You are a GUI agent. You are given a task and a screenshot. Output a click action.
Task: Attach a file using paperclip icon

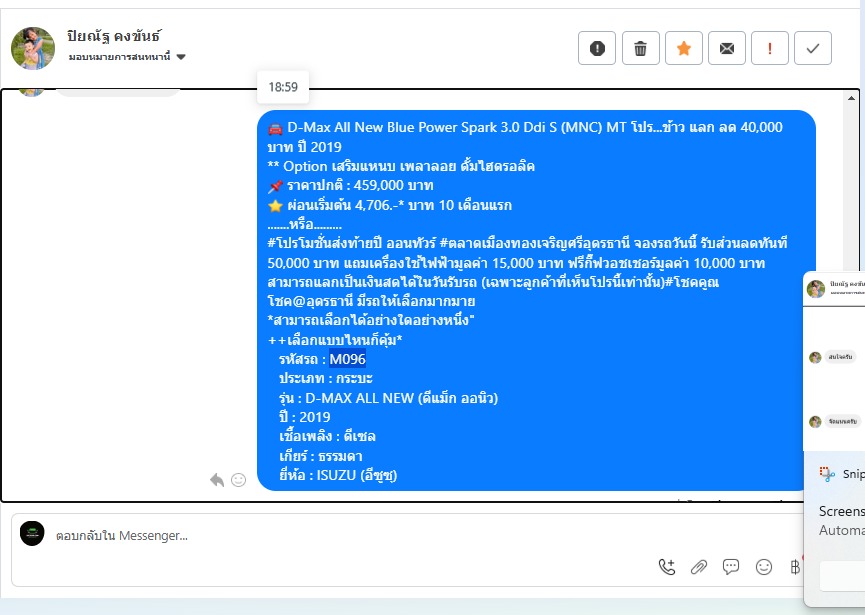tap(699, 566)
